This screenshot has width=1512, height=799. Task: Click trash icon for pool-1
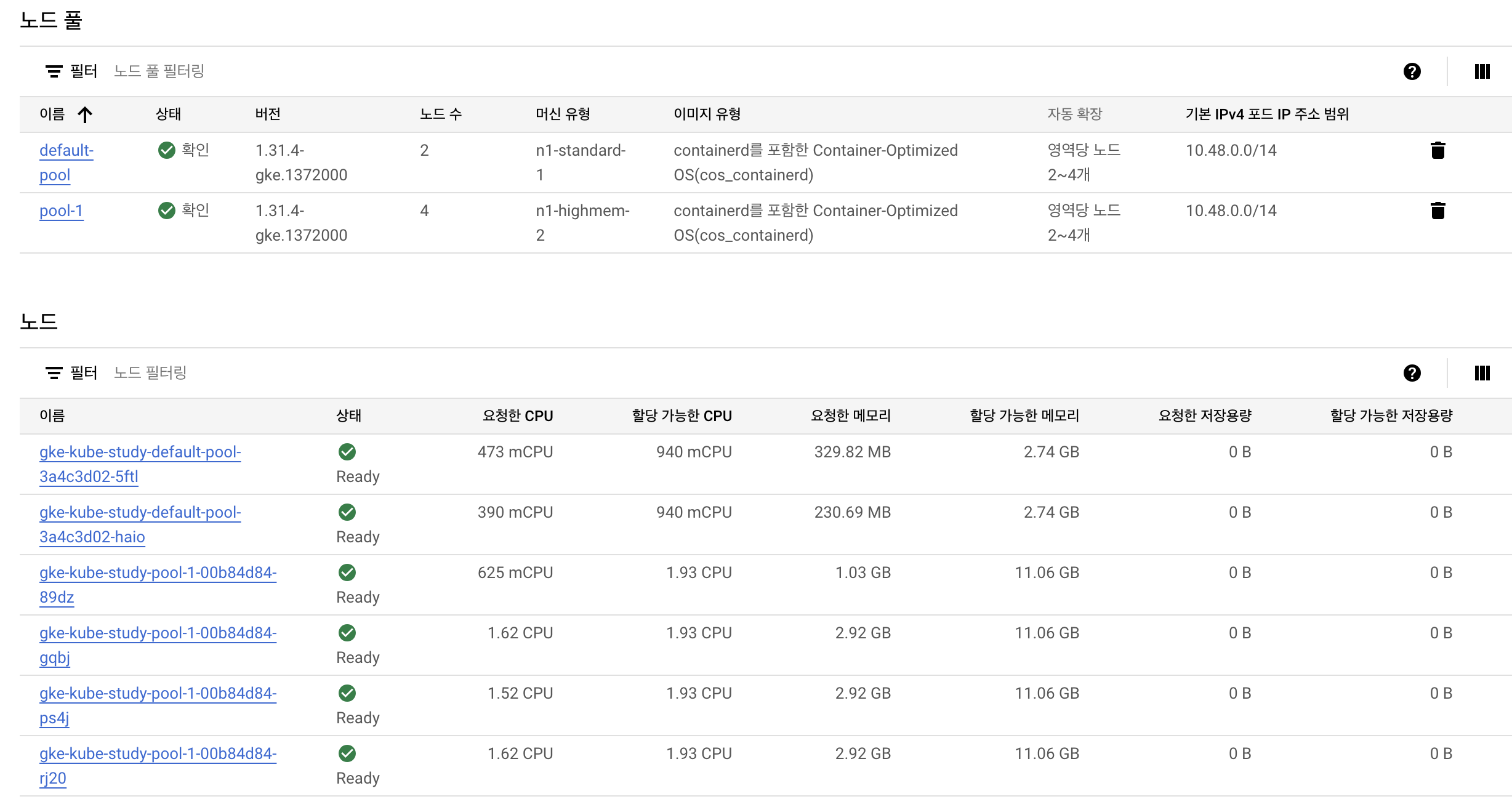click(1438, 211)
